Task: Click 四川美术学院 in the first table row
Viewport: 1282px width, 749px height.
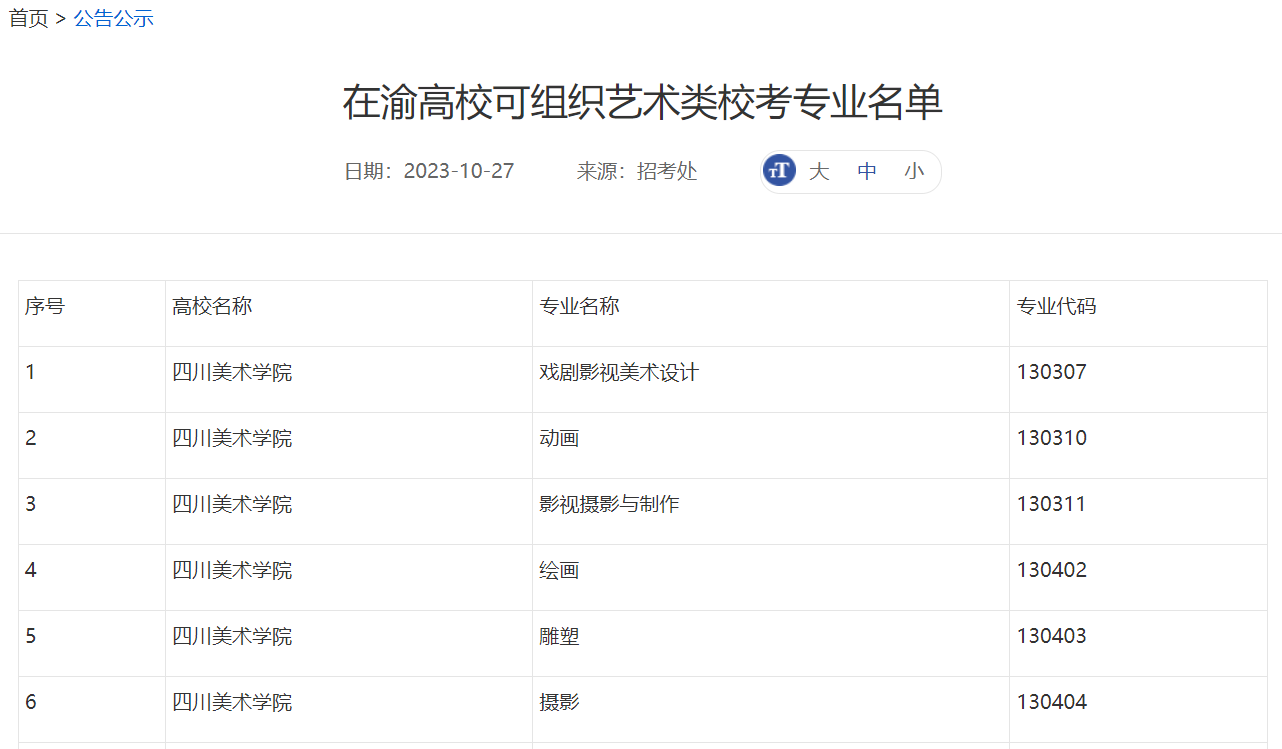Action: click(x=233, y=371)
